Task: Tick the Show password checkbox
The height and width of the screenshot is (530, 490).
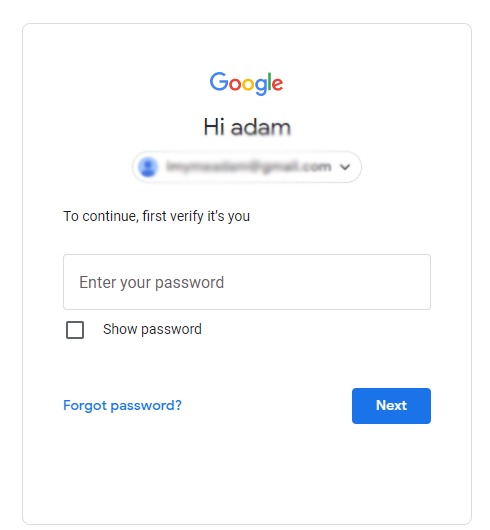Action: (x=75, y=330)
